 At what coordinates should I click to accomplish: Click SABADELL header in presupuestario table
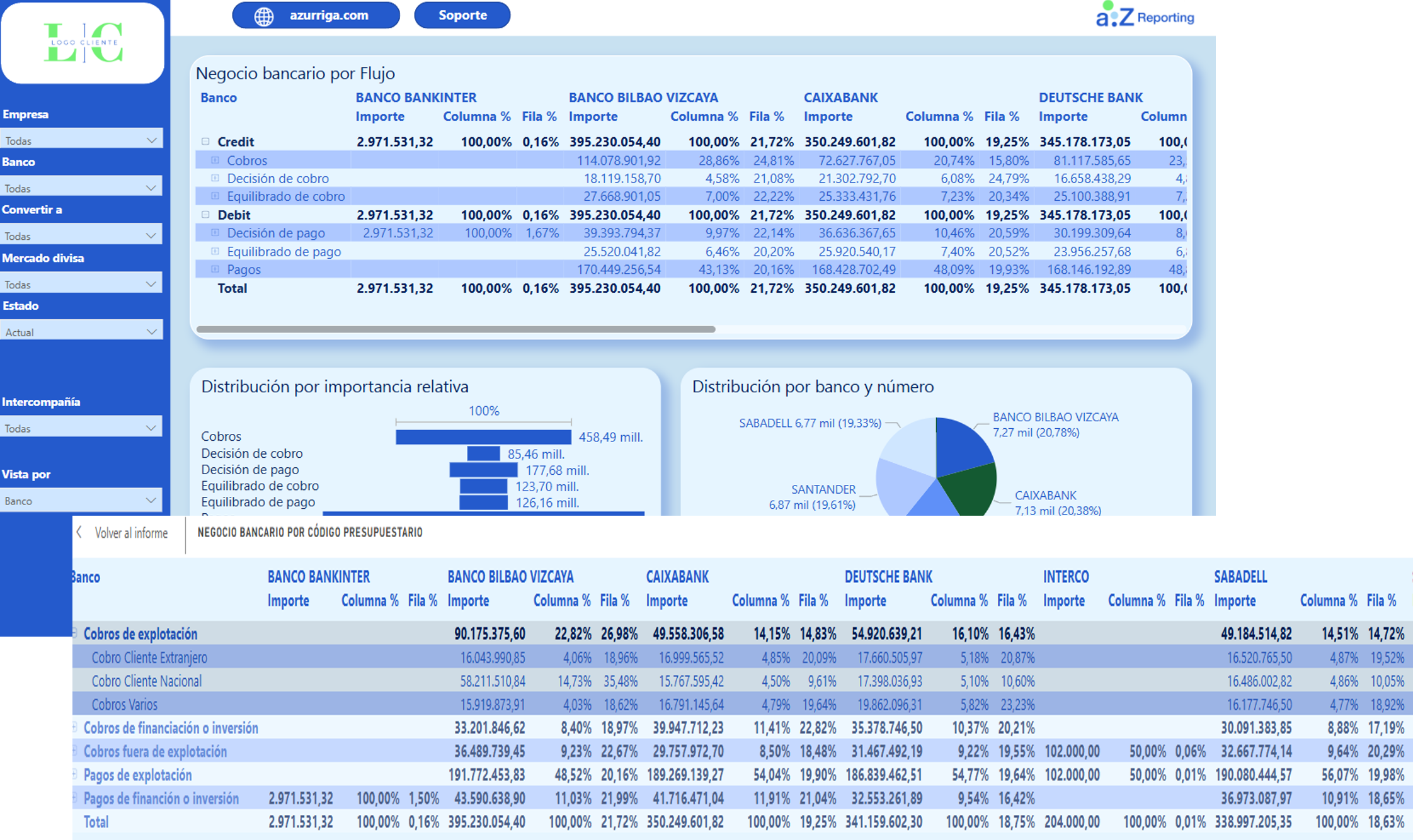coord(1240,577)
